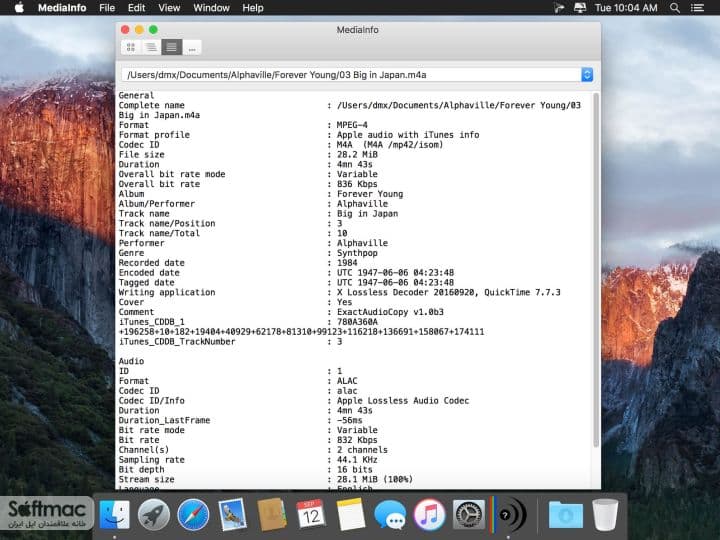The image size is (720, 540).
Task: Open System Preferences gear in the Dock
Action: click(469, 514)
